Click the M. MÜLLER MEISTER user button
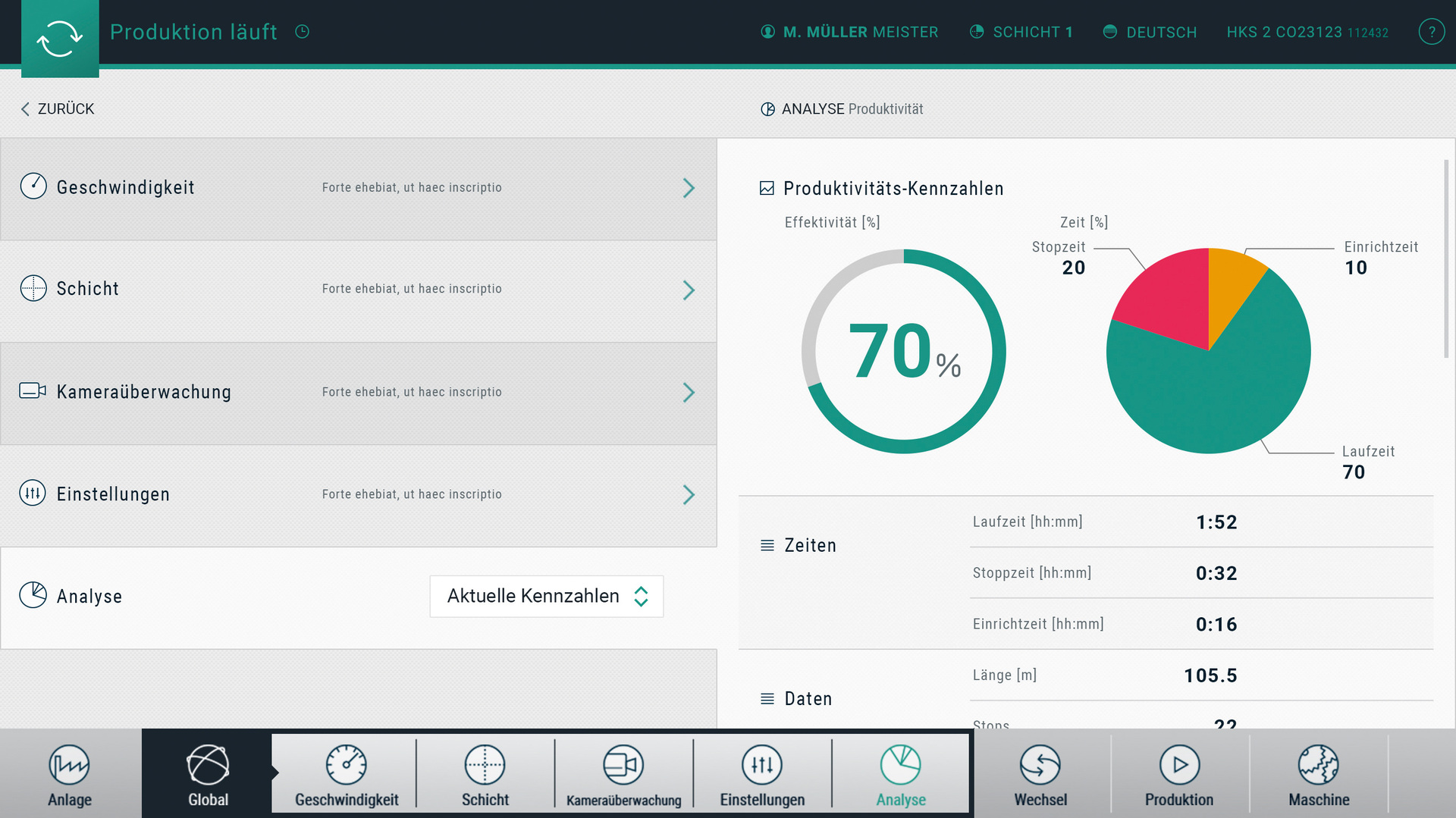Image resolution: width=1456 pixels, height=818 pixels. click(849, 32)
